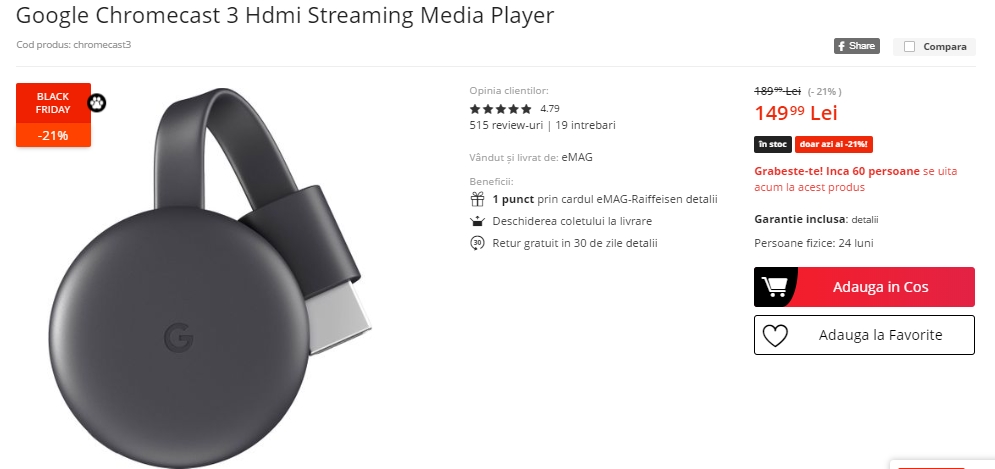This screenshot has height=469, width=995.
Task: Click the Chromecast product image
Action: (209, 277)
